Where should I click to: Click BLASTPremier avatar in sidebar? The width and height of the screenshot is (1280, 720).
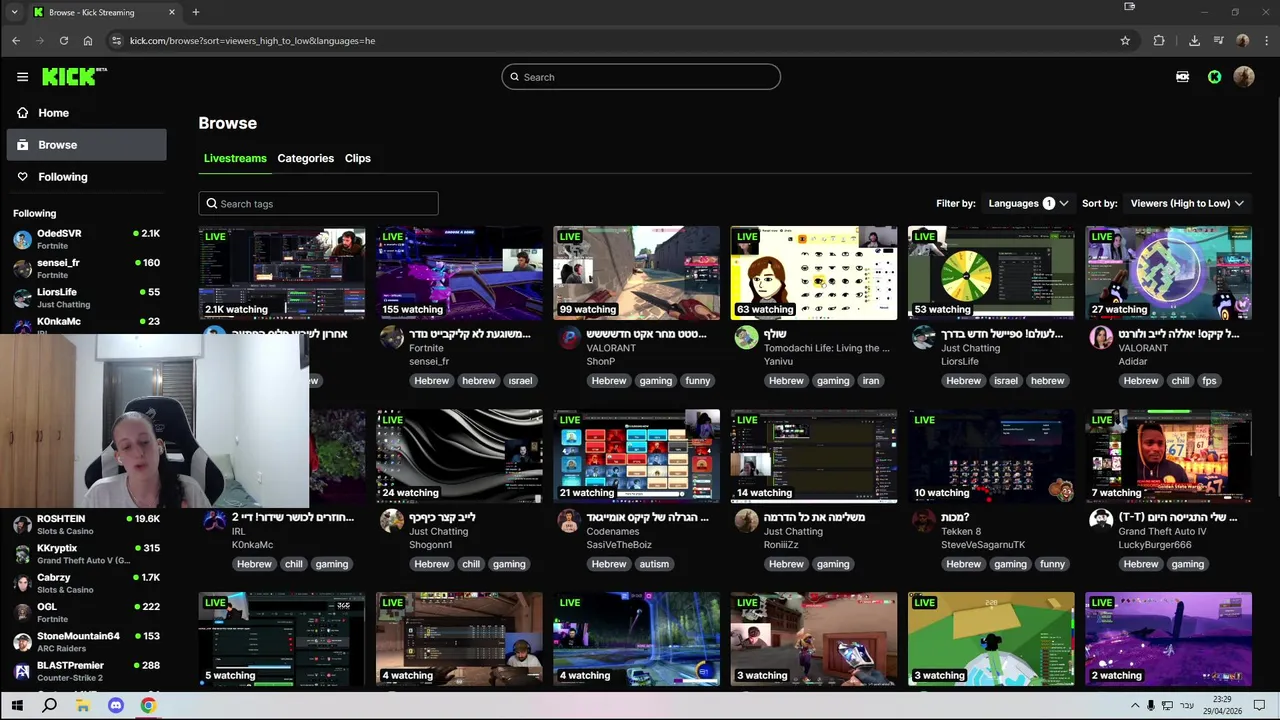click(22, 671)
